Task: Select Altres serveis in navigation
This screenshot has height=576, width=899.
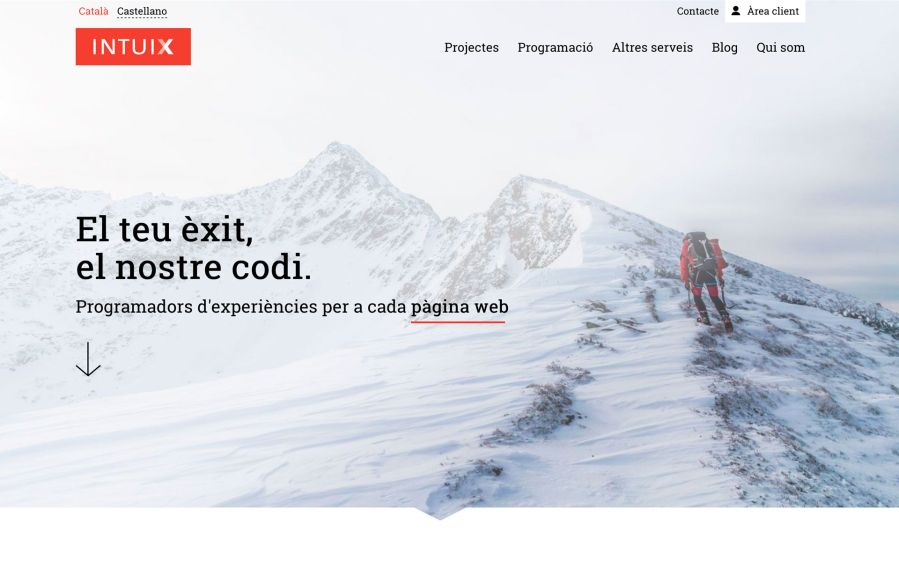Action: [652, 48]
